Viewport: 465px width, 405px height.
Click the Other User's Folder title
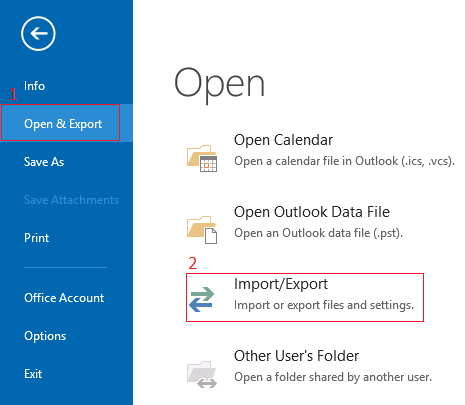[296, 356]
